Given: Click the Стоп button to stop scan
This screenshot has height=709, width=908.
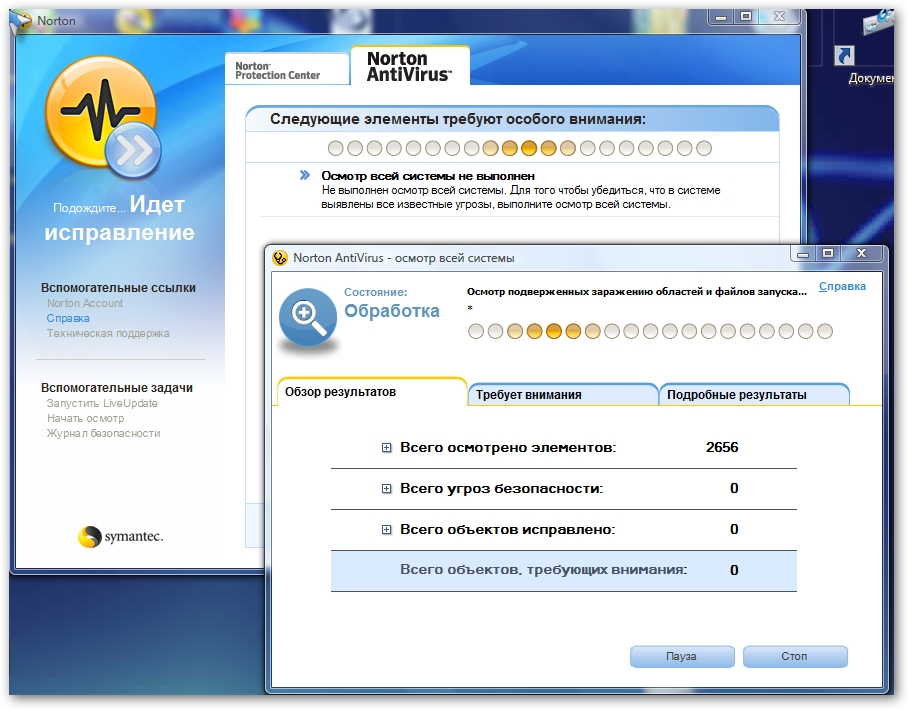Looking at the screenshot, I should click(794, 656).
